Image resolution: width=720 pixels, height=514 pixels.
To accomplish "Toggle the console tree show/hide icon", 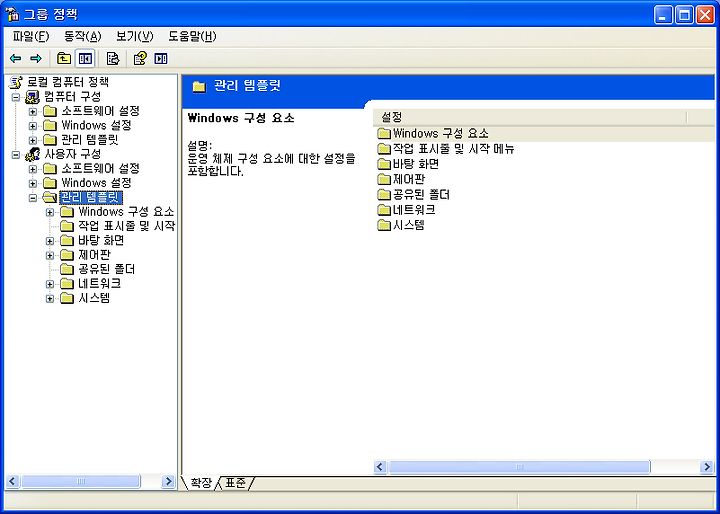I will coord(85,58).
